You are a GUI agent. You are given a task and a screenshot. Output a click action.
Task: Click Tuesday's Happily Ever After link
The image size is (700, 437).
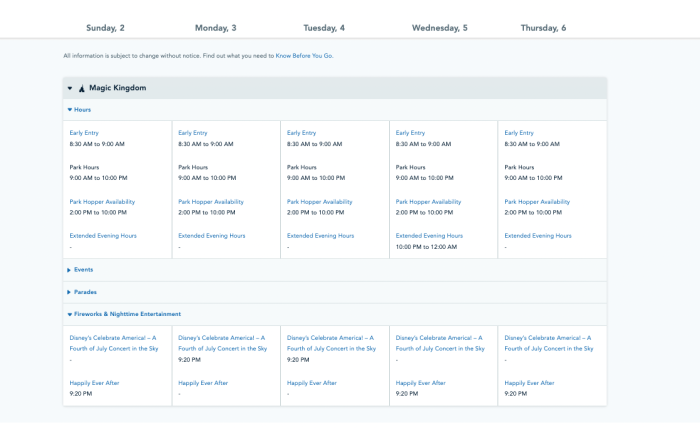click(x=312, y=383)
